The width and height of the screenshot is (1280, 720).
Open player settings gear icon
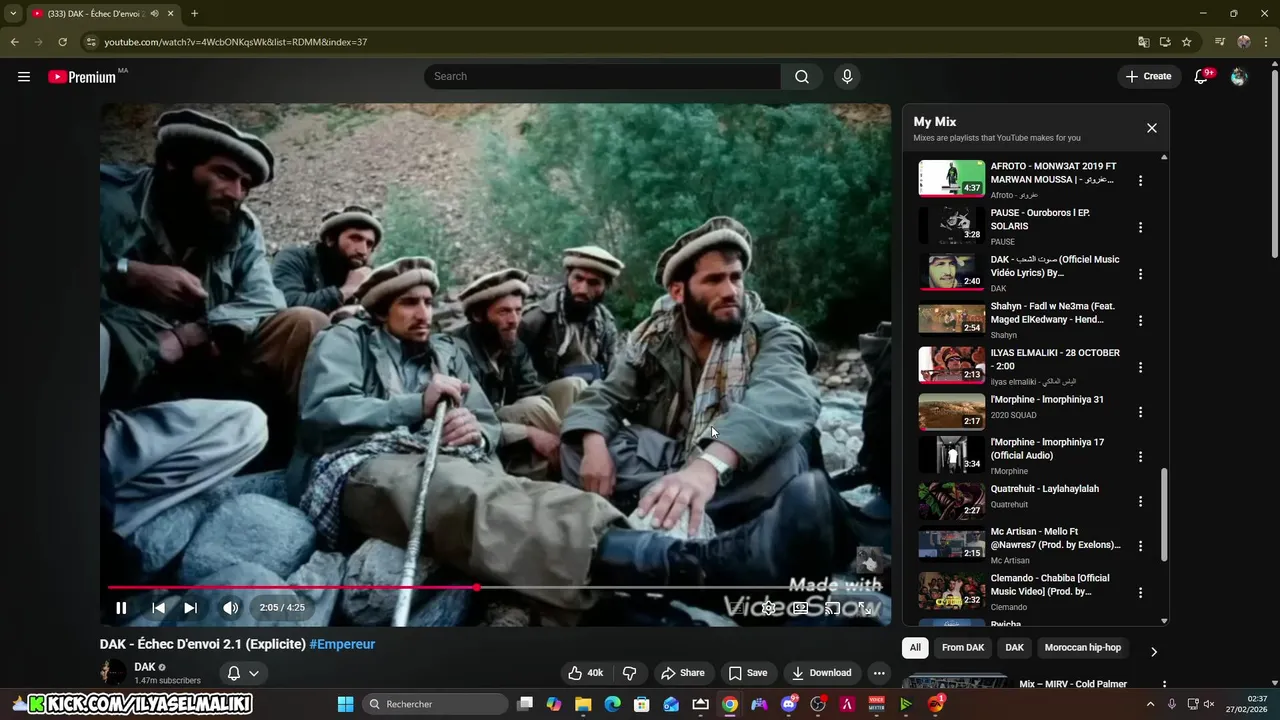click(769, 608)
